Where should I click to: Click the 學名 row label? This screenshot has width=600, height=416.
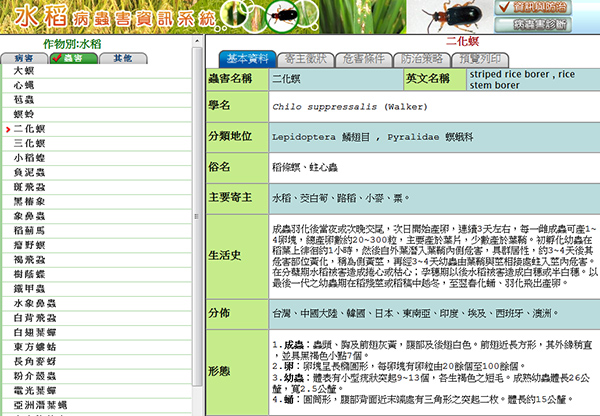click(x=219, y=106)
